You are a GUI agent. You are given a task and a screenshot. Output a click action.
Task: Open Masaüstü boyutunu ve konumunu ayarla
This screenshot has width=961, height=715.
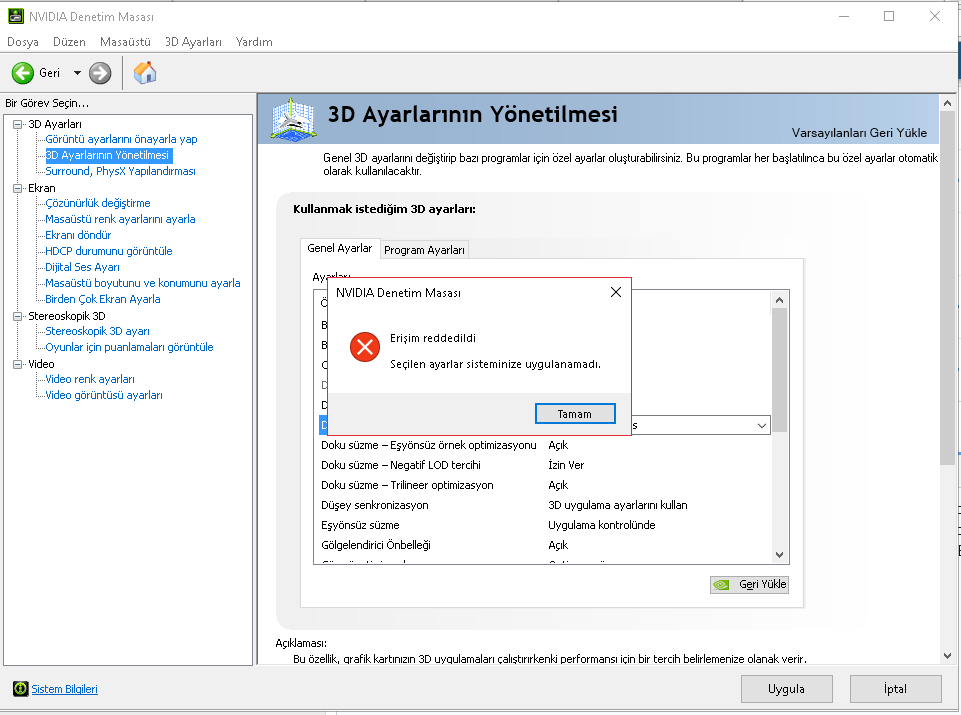(x=143, y=283)
